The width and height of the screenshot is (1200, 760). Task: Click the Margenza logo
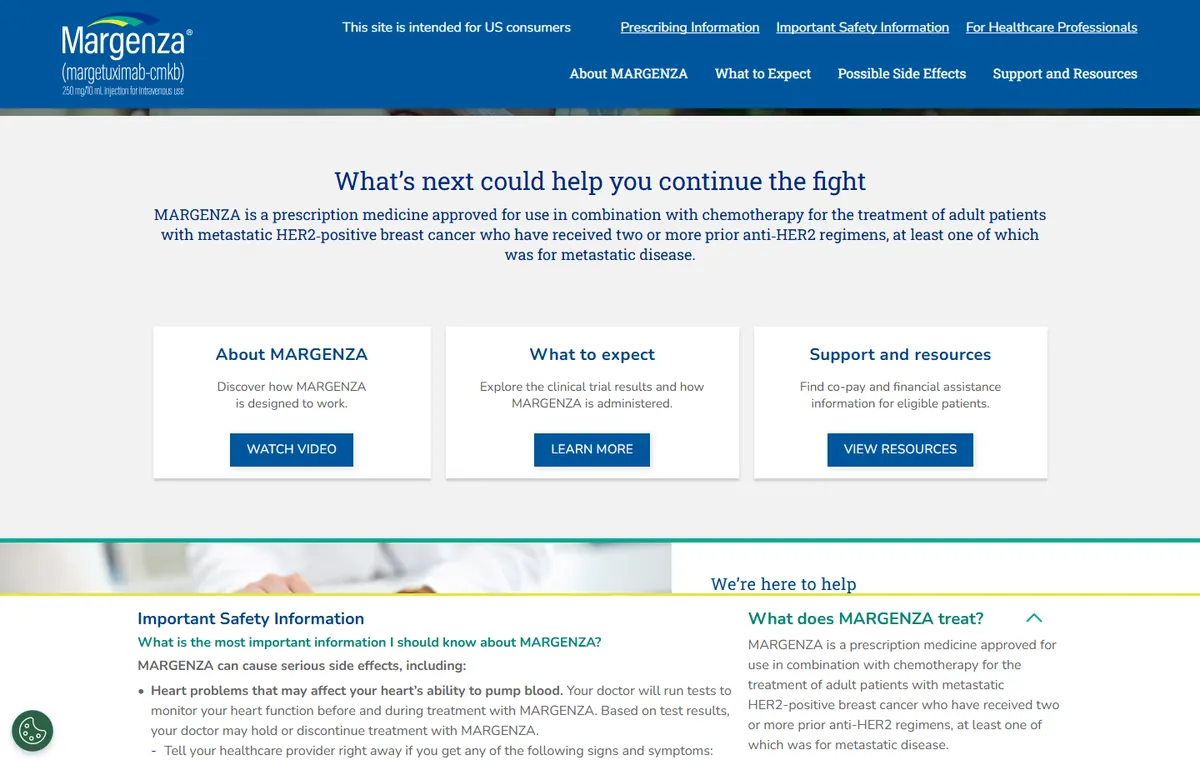[x=127, y=54]
